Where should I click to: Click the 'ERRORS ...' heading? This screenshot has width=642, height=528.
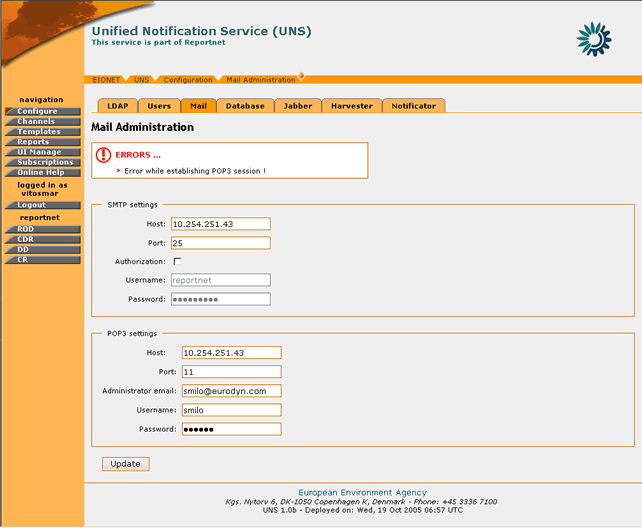click(x=138, y=155)
